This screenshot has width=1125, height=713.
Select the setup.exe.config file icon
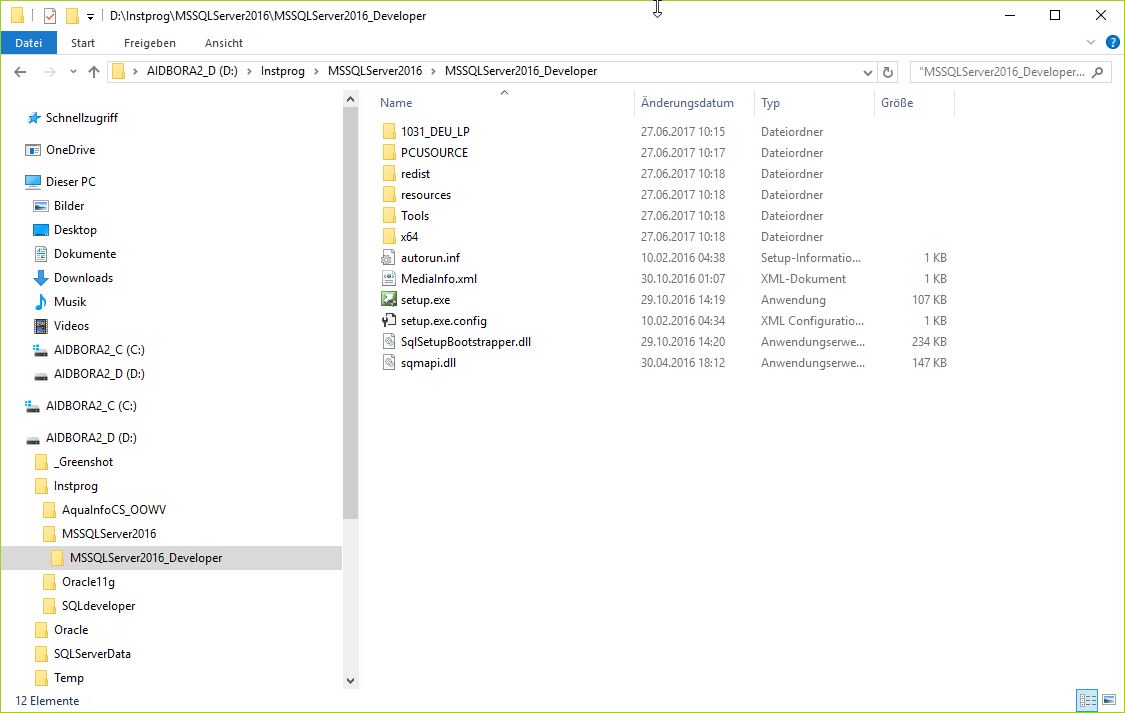click(x=389, y=321)
